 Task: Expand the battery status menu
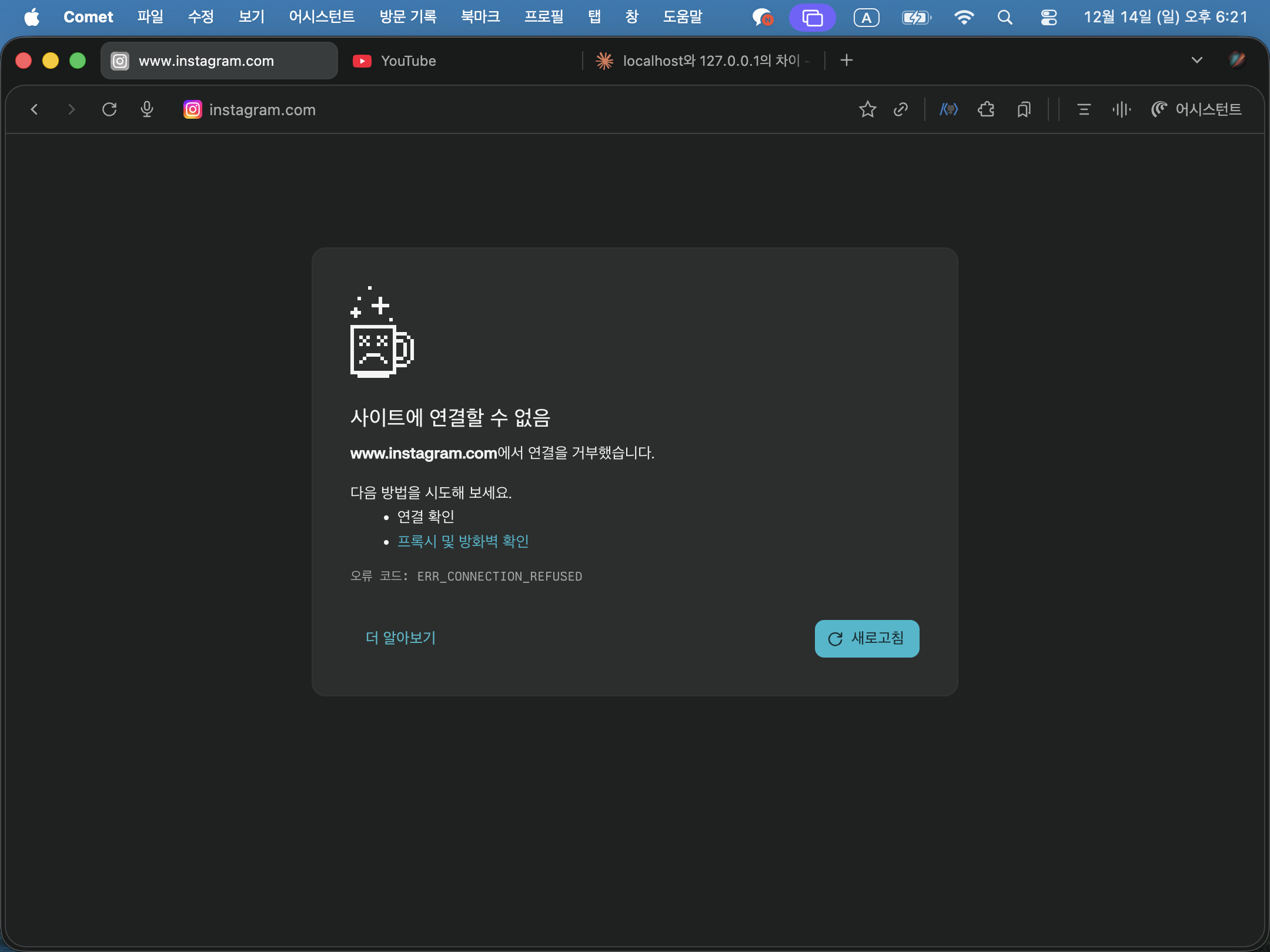coord(915,17)
